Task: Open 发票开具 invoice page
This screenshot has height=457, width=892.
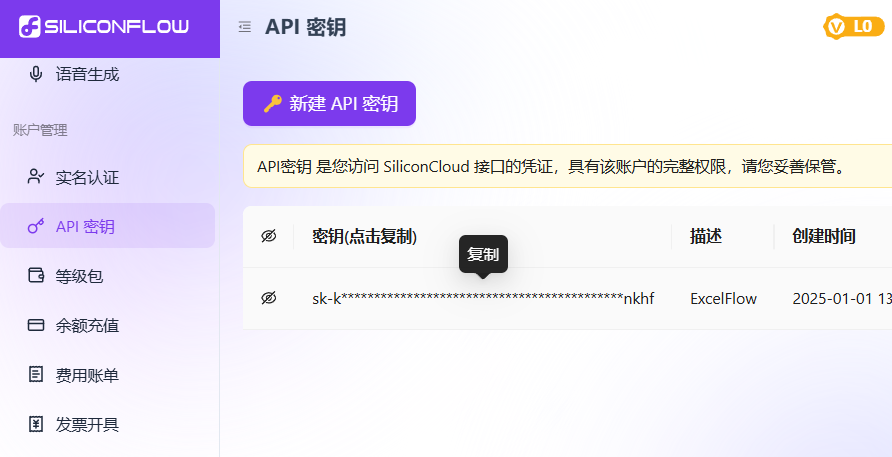Action: [87, 424]
